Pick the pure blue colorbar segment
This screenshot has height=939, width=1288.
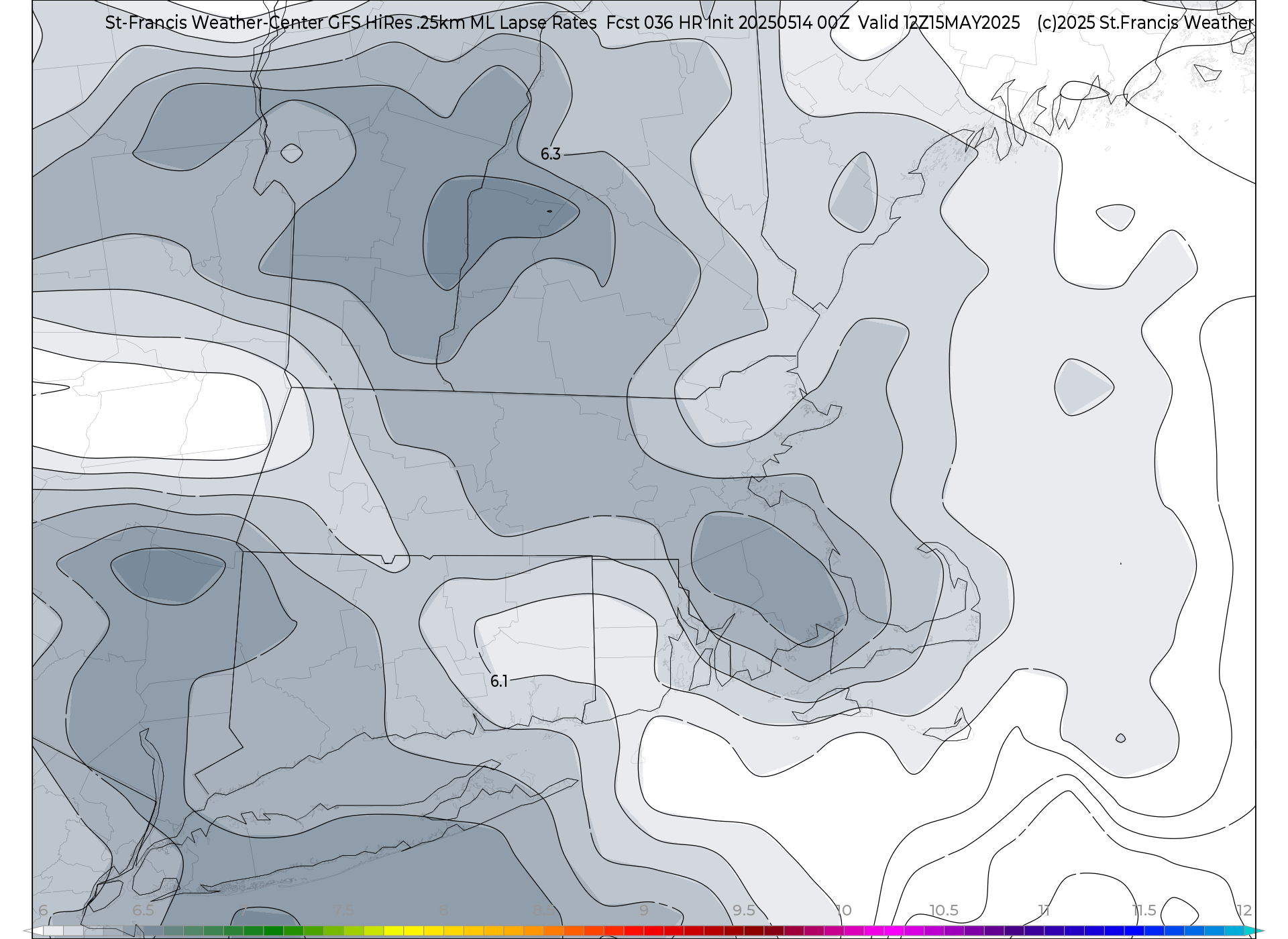pyautogui.click(x=1134, y=931)
